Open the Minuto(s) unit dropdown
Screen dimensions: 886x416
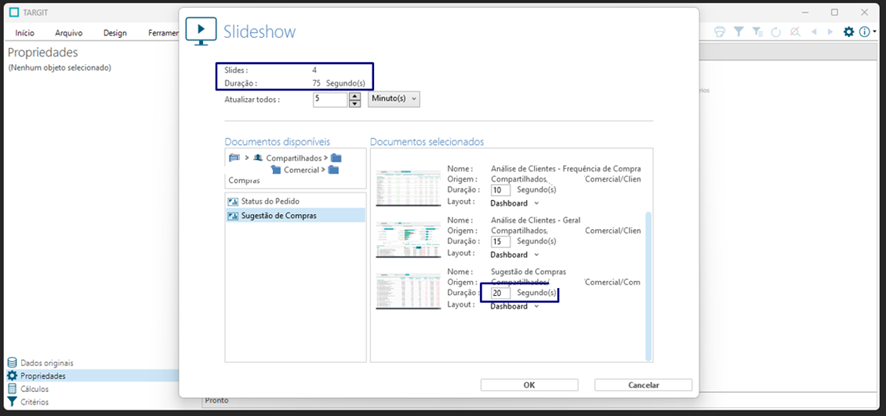[x=394, y=99]
